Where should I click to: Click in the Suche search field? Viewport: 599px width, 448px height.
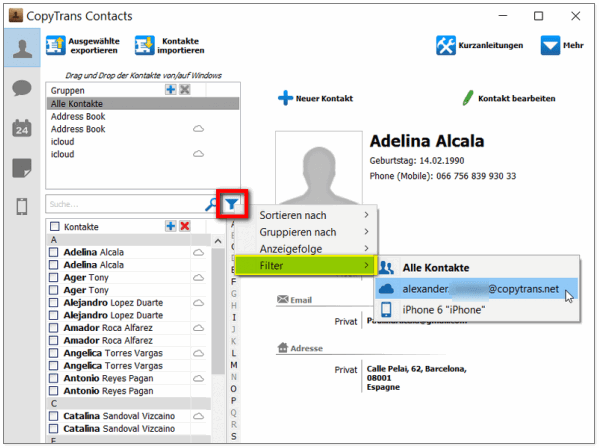(x=125, y=204)
